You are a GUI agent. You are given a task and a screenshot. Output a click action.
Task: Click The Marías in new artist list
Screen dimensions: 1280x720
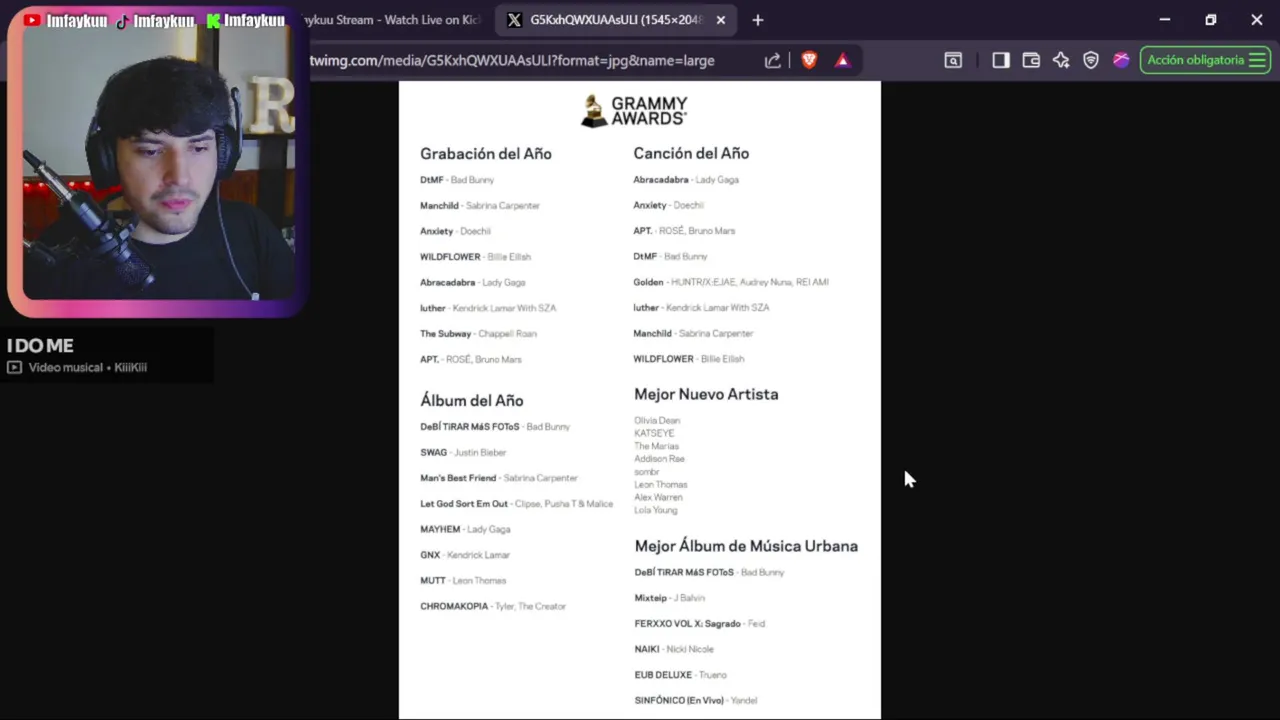tap(656, 446)
